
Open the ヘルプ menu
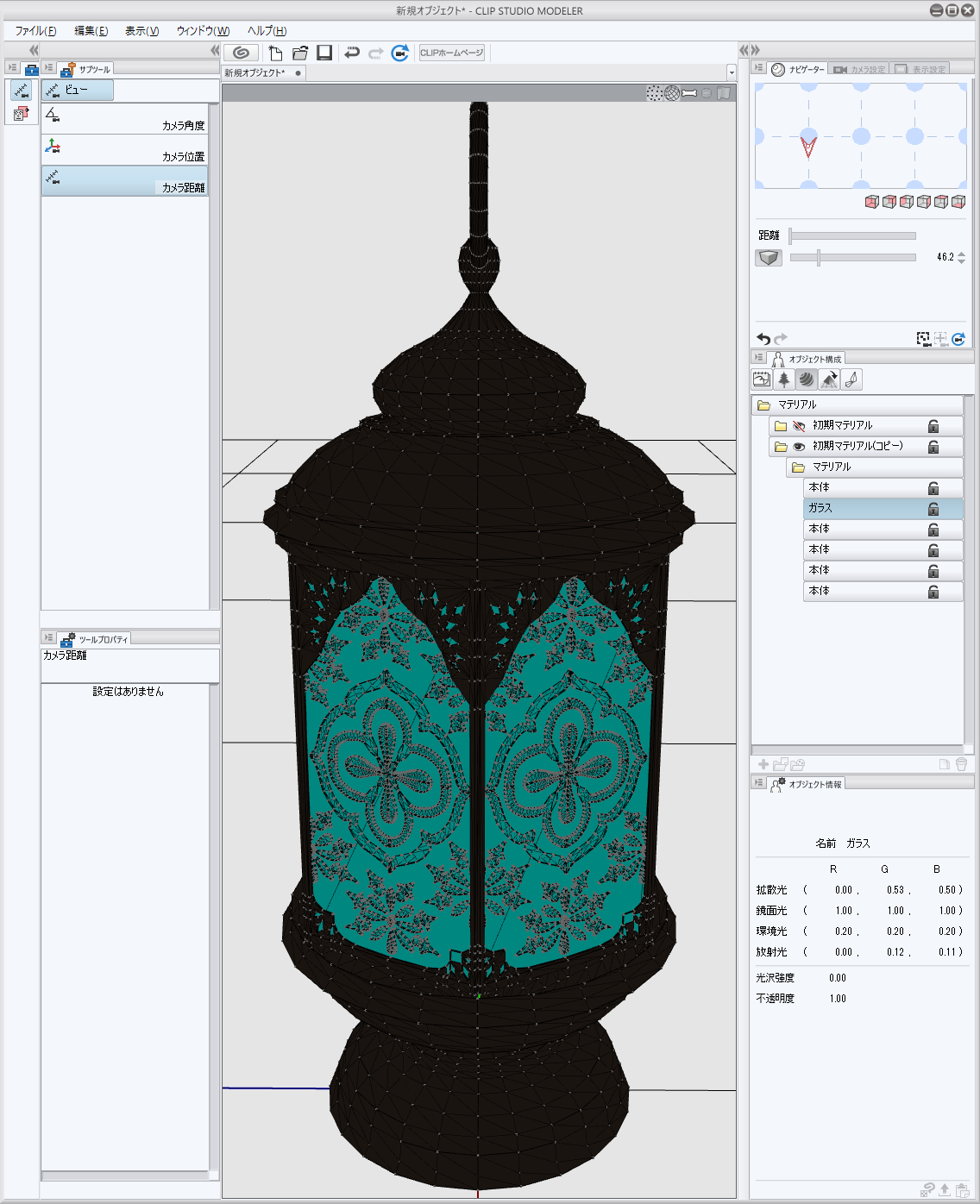point(267,31)
